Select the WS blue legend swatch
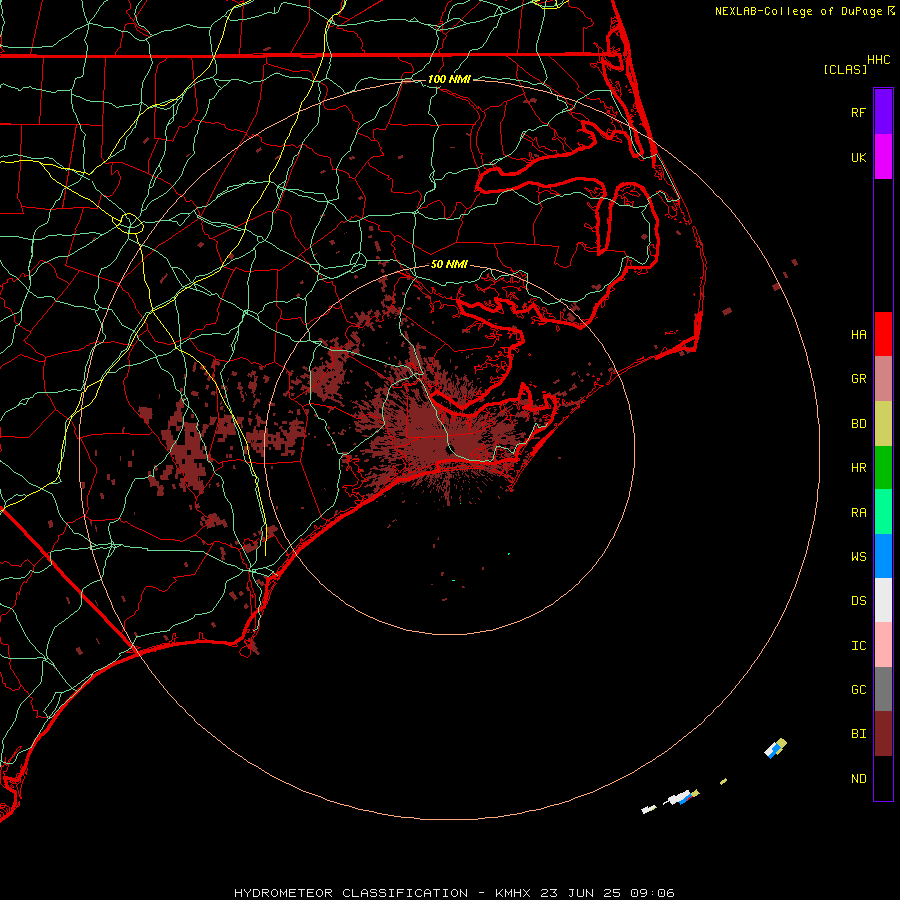 [883, 556]
